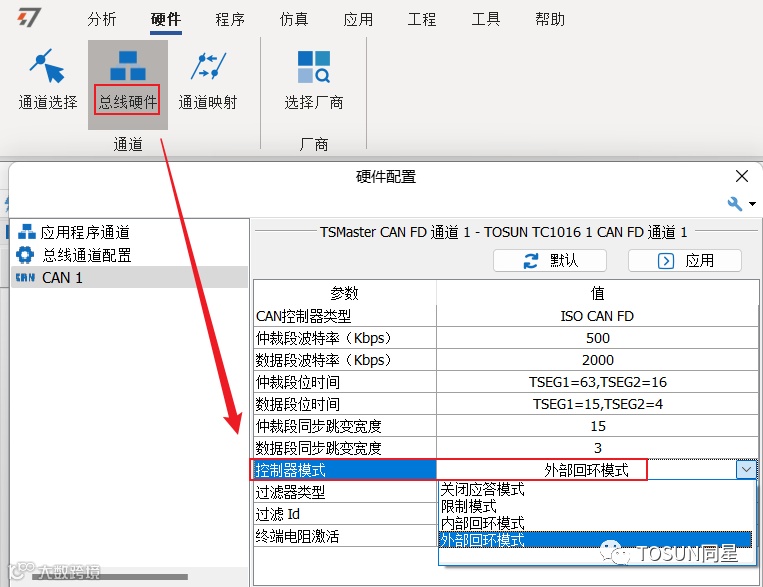This screenshot has width=763, height=587.
Task: Switch to the 工程 ribbon tab
Action: pos(422,19)
